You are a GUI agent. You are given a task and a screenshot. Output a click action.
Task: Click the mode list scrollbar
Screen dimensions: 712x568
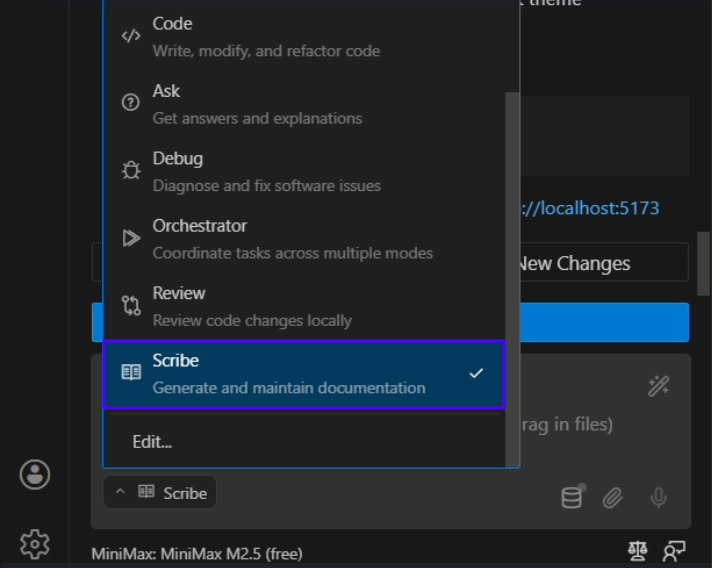pyautogui.click(x=512, y=280)
